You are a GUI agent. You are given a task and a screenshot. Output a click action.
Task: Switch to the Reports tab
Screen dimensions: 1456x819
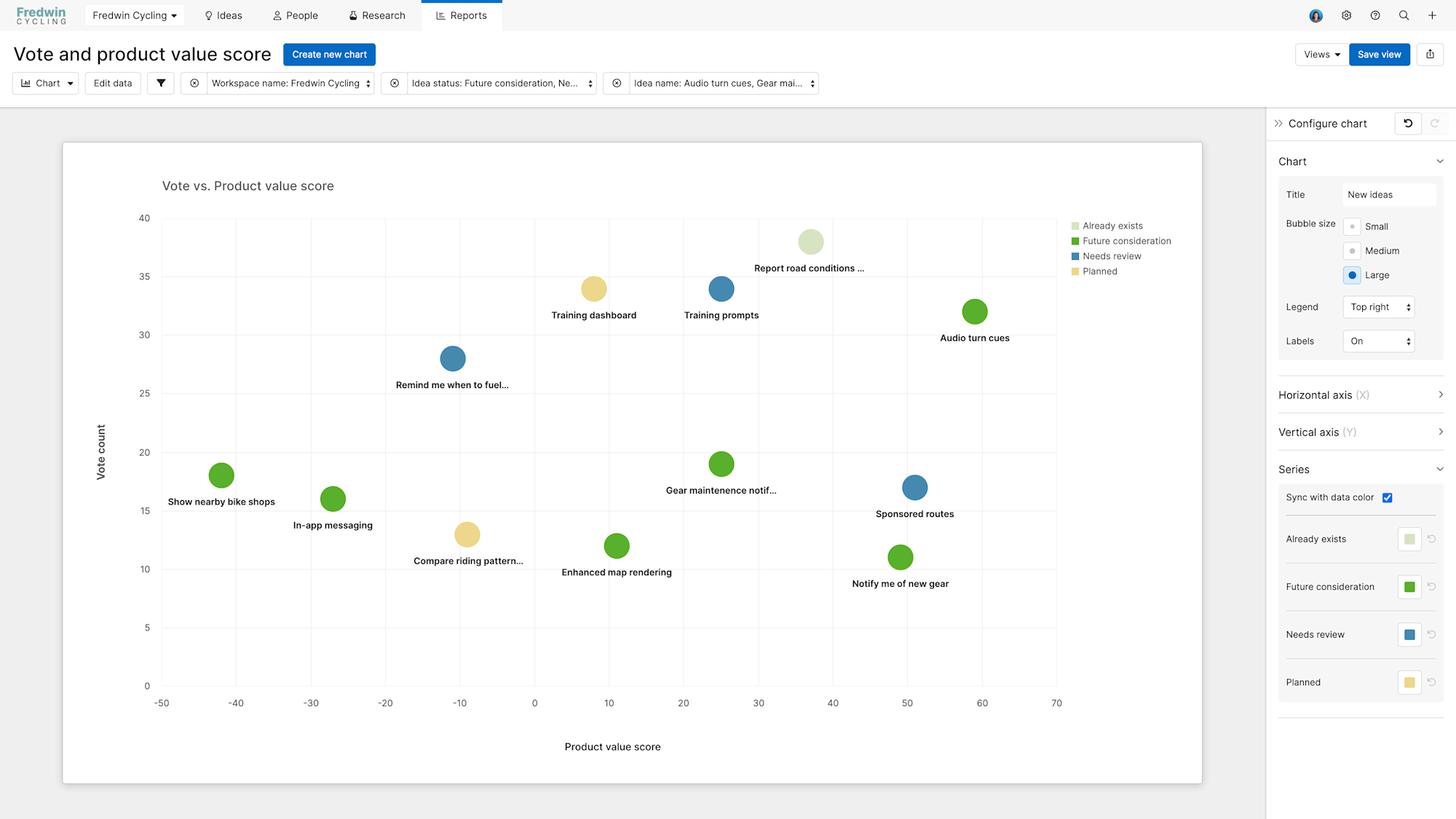pos(462,15)
